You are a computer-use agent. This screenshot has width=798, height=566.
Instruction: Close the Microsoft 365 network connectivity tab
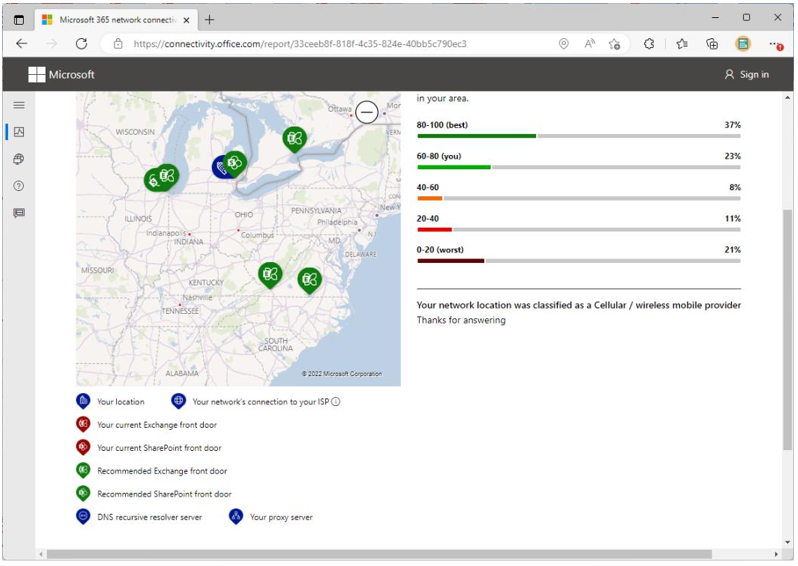click(x=186, y=20)
